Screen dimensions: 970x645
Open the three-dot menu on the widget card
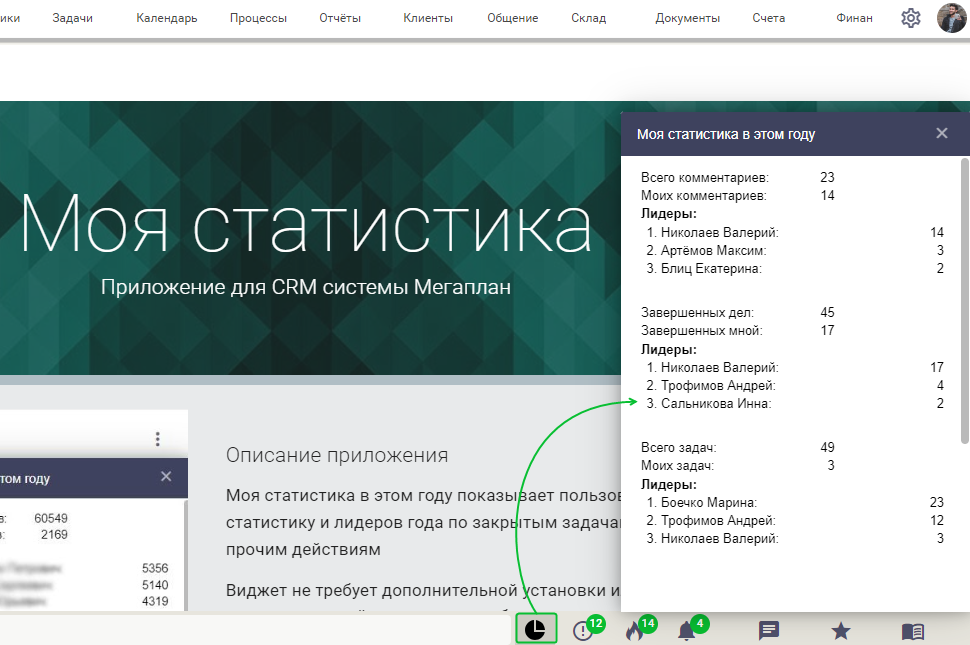pos(157,439)
